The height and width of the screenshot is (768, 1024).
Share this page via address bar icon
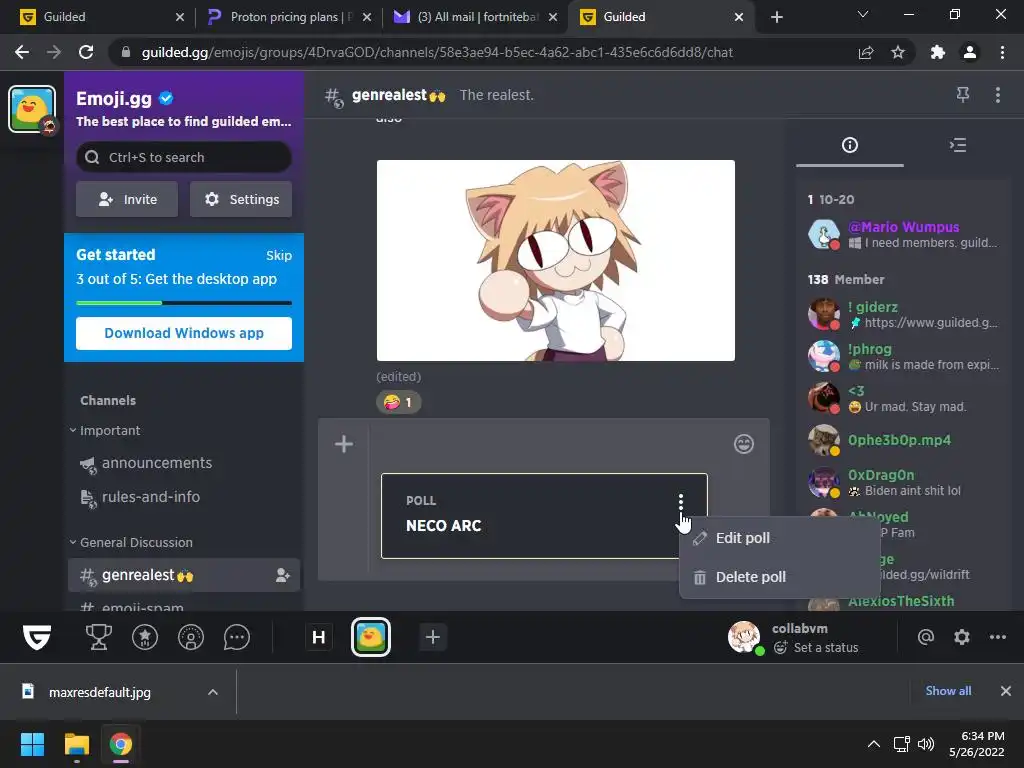point(866,52)
